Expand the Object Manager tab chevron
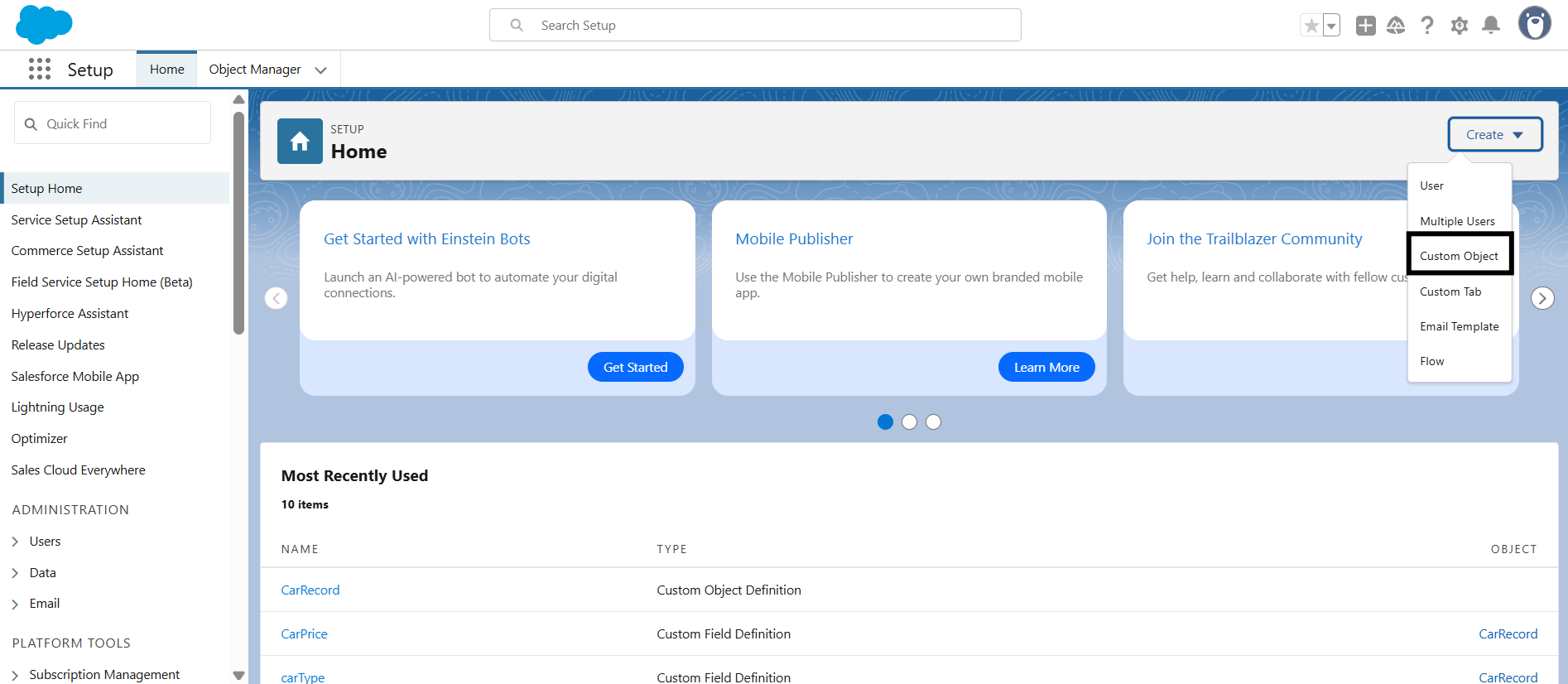 [321, 70]
